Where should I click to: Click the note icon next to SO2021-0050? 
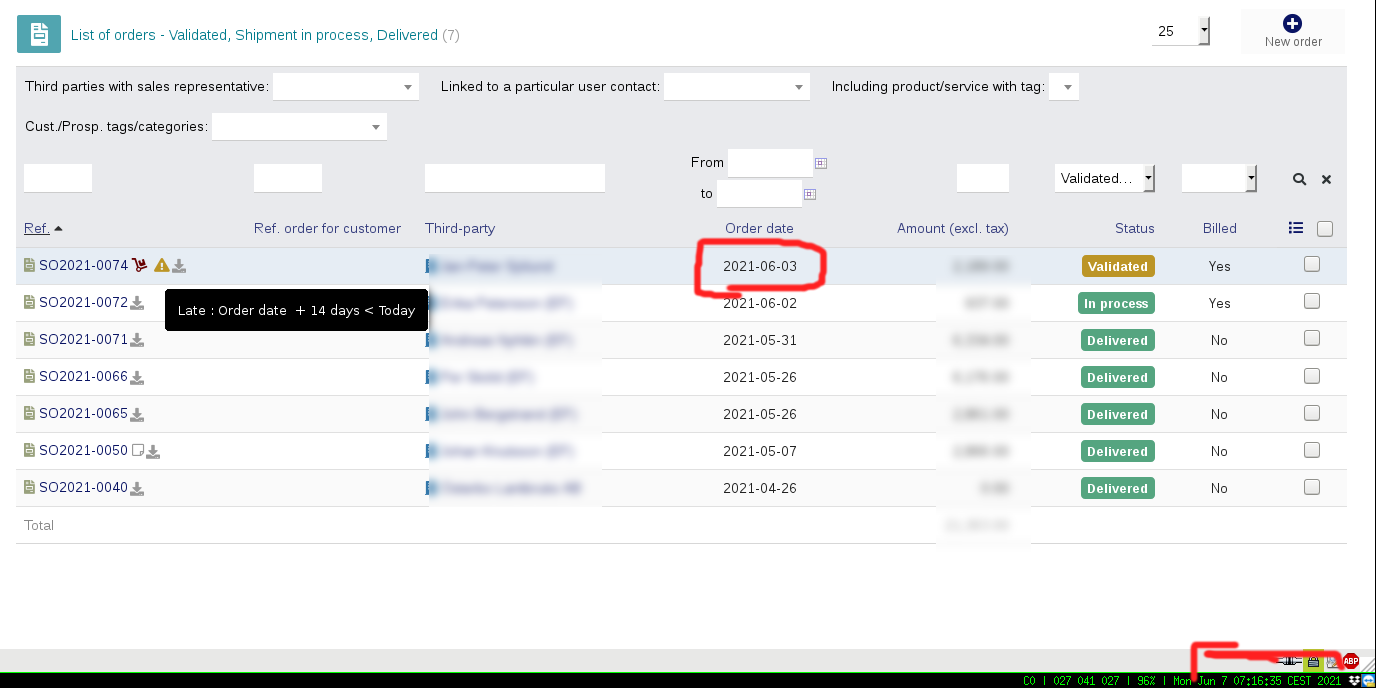[x=137, y=449]
